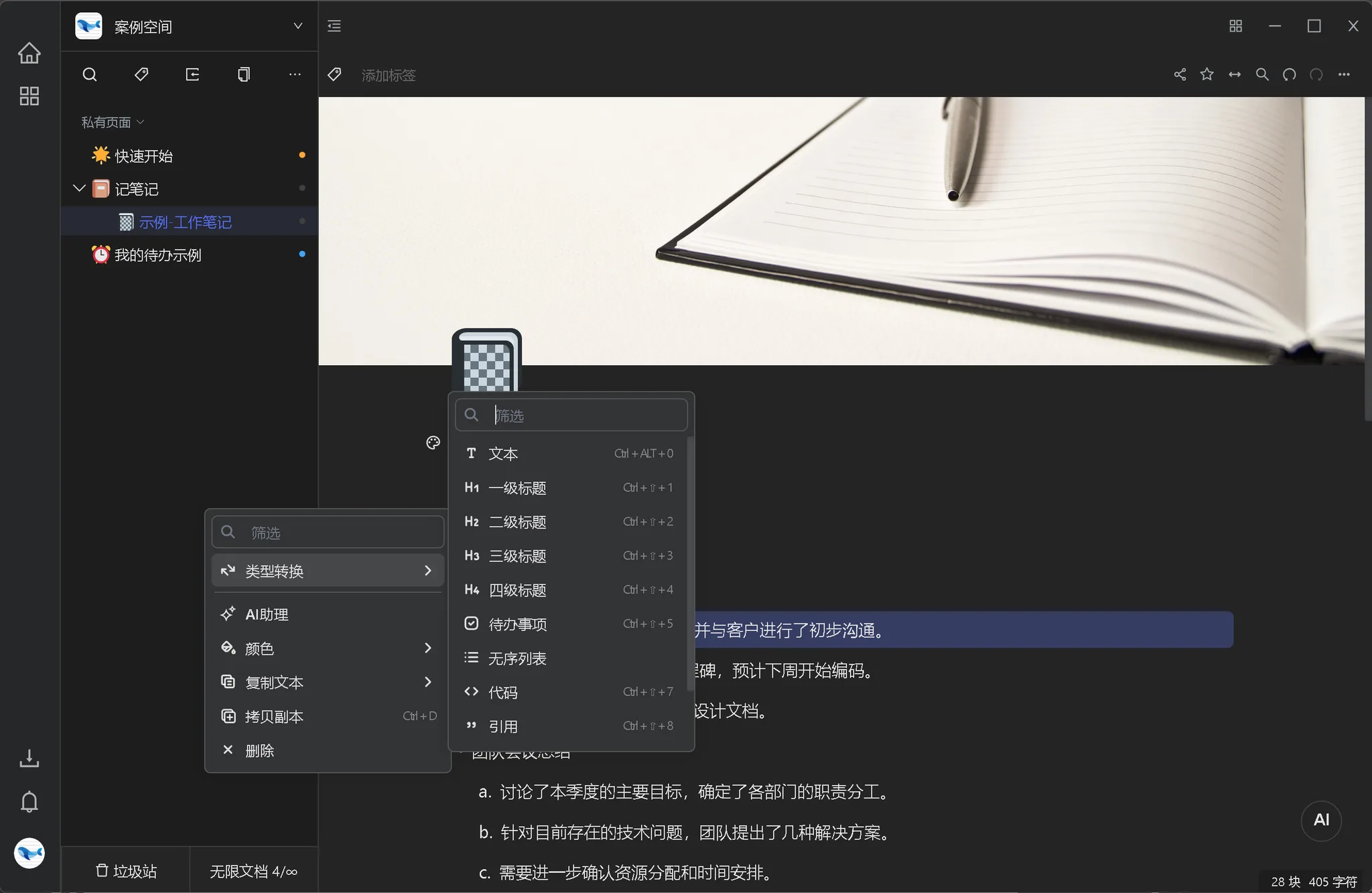Click the checkered page icon on cover
Viewport: 1372px width, 893px height.
pos(487,361)
